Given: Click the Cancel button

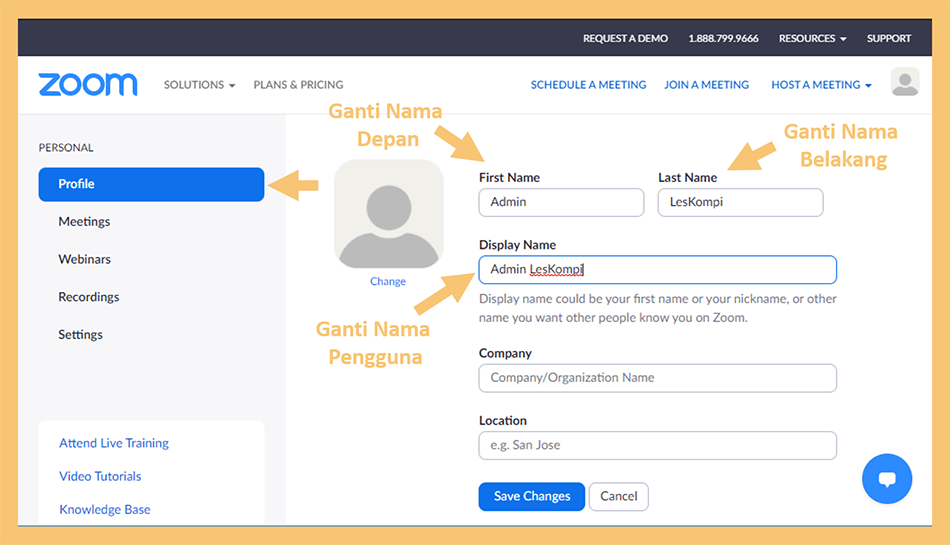Looking at the screenshot, I should click(619, 497).
